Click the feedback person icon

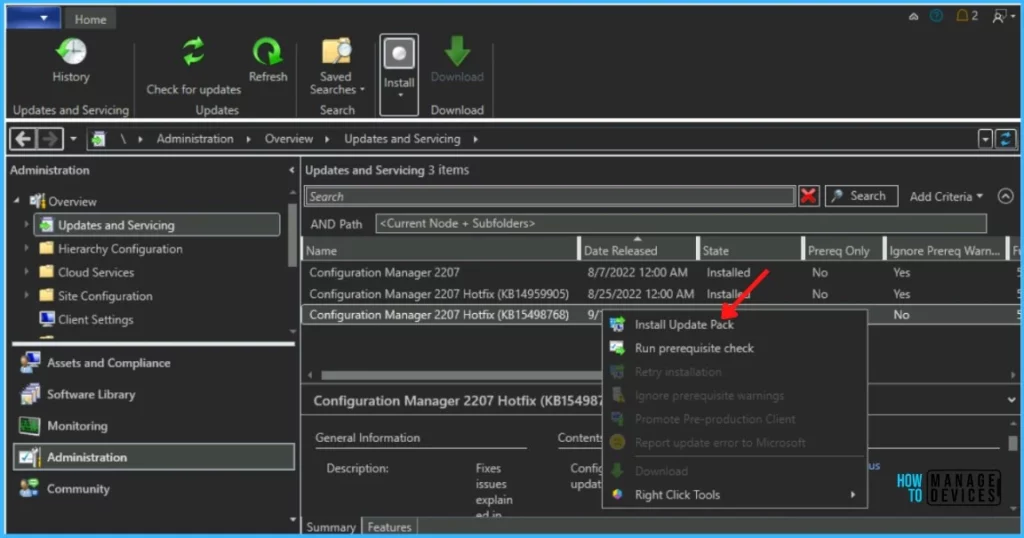[x=999, y=16]
